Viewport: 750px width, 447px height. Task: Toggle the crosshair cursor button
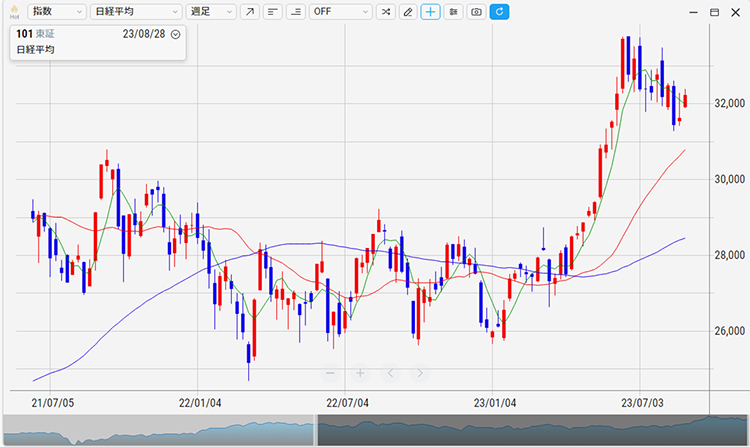pyautogui.click(x=430, y=12)
